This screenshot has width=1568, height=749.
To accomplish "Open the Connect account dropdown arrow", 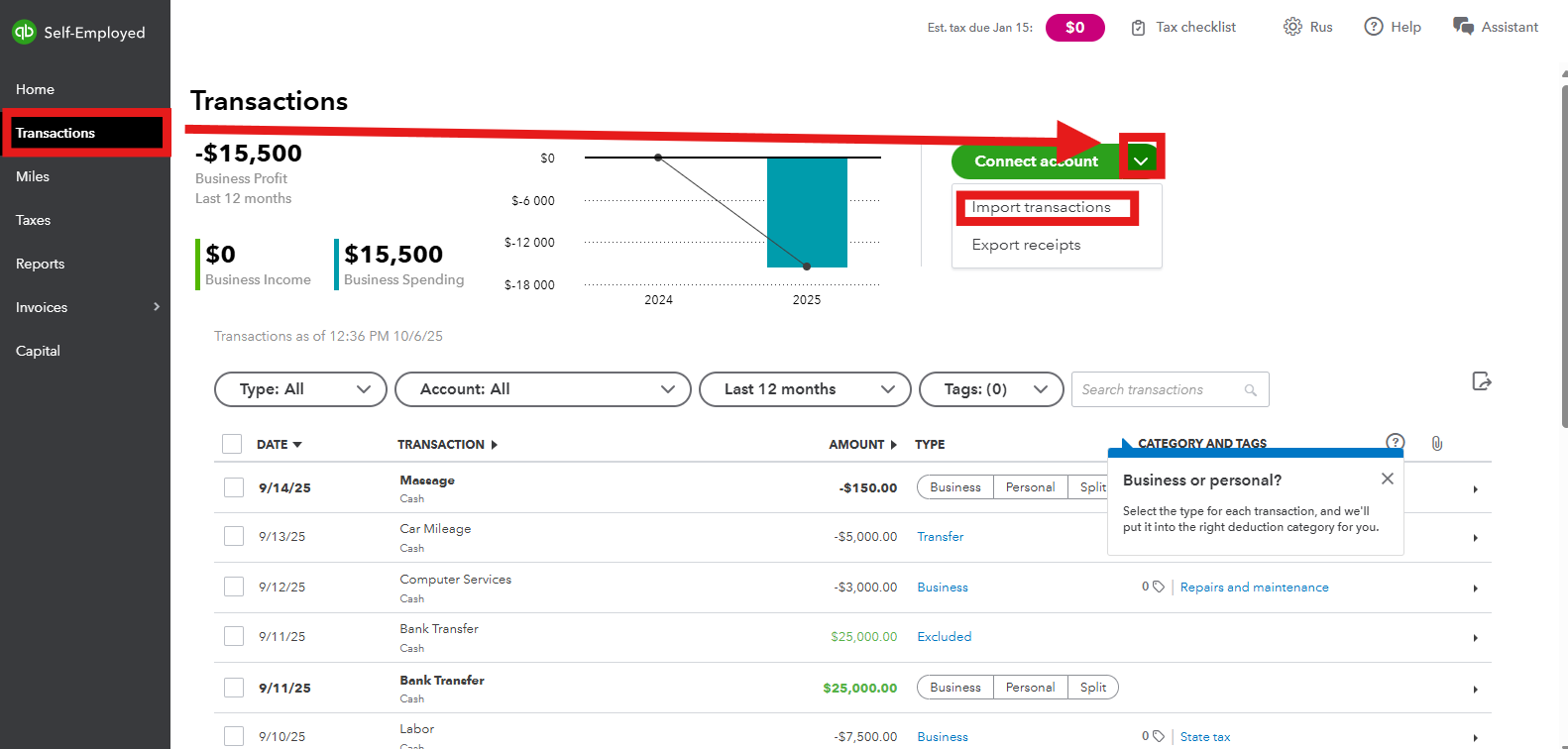I will [1141, 160].
